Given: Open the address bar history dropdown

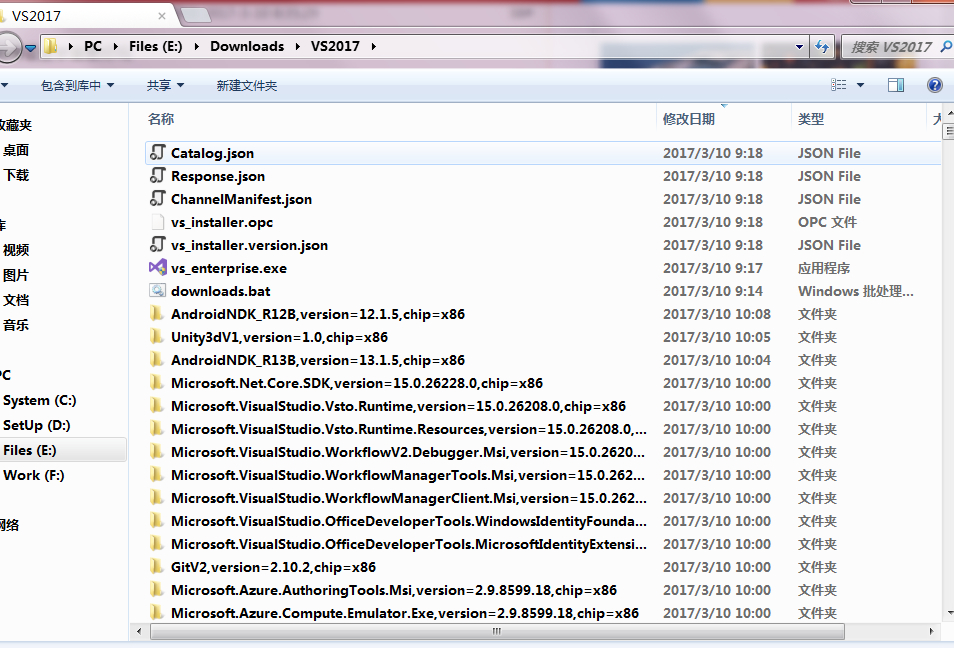Looking at the screenshot, I should coord(799,46).
